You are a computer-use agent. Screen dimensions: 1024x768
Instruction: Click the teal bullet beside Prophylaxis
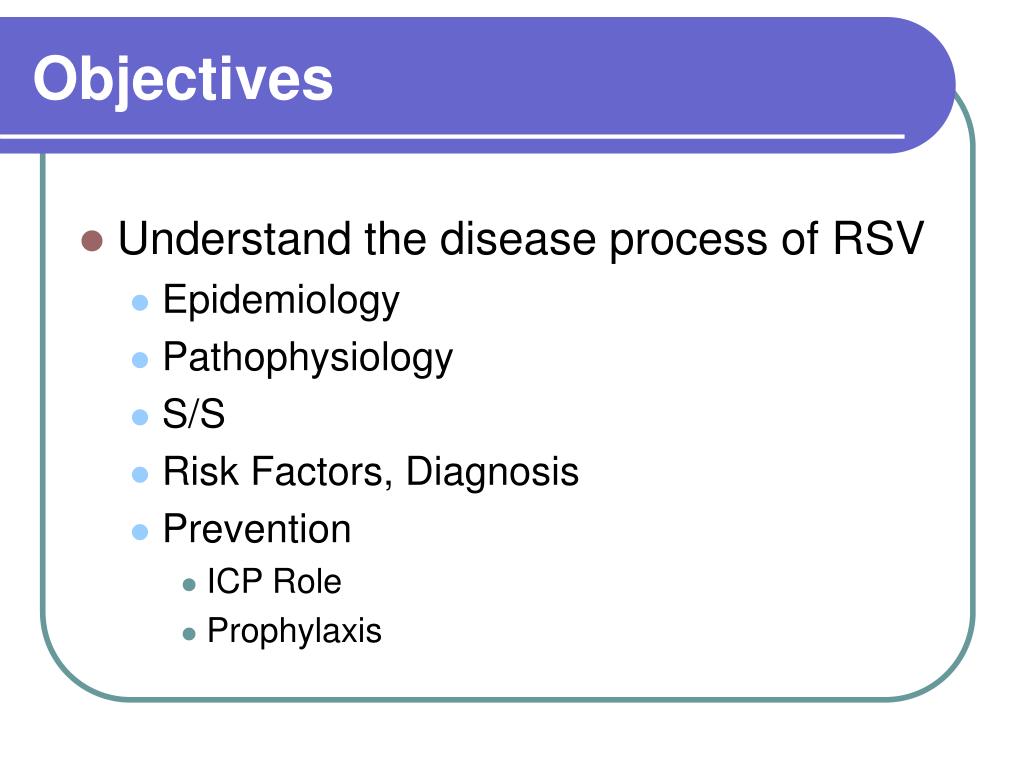[x=189, y=634]
